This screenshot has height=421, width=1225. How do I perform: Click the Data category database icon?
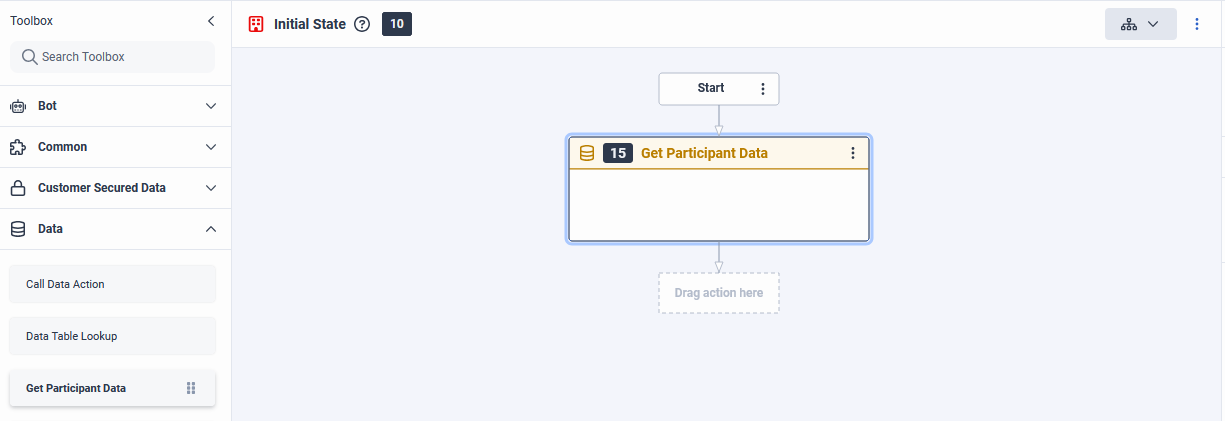[17, 229]
